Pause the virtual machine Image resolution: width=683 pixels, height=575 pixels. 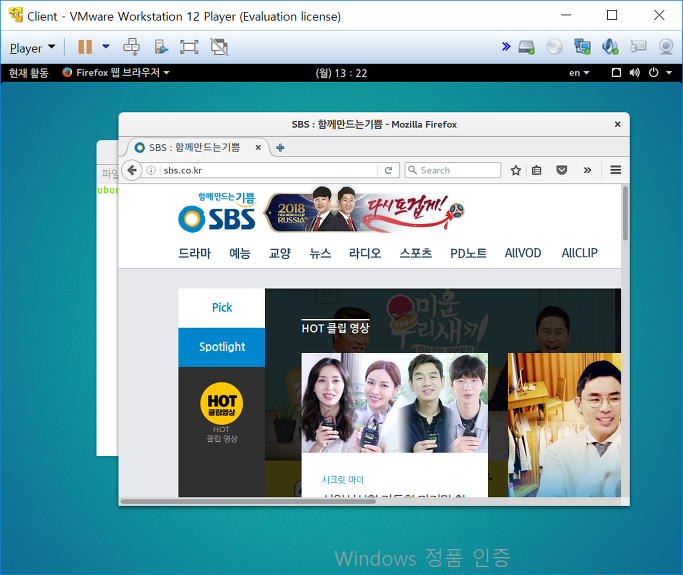(85, 47)
